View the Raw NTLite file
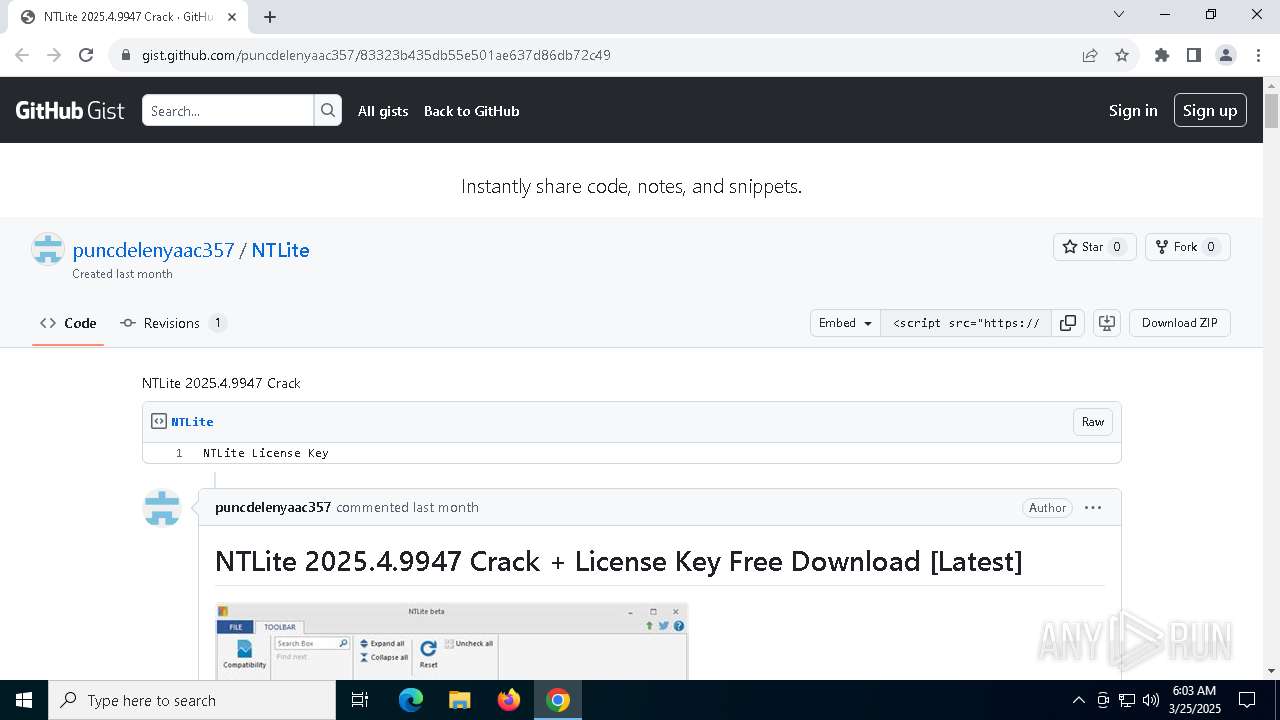The width and height of the screenshot is (1280, 720). tap(1093, 422)
